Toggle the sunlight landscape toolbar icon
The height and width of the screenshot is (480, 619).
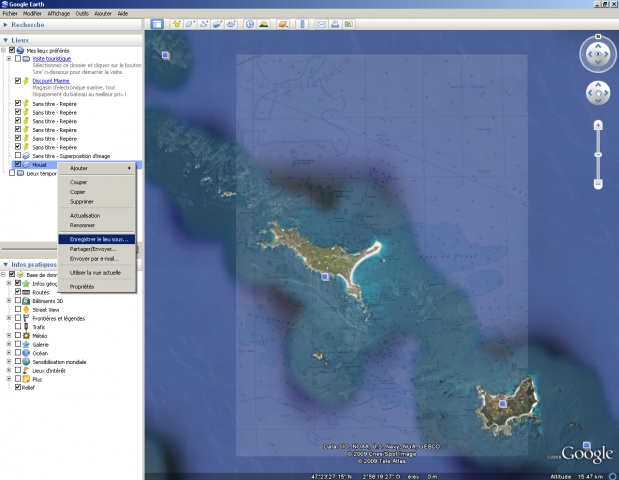click(264, 24)
